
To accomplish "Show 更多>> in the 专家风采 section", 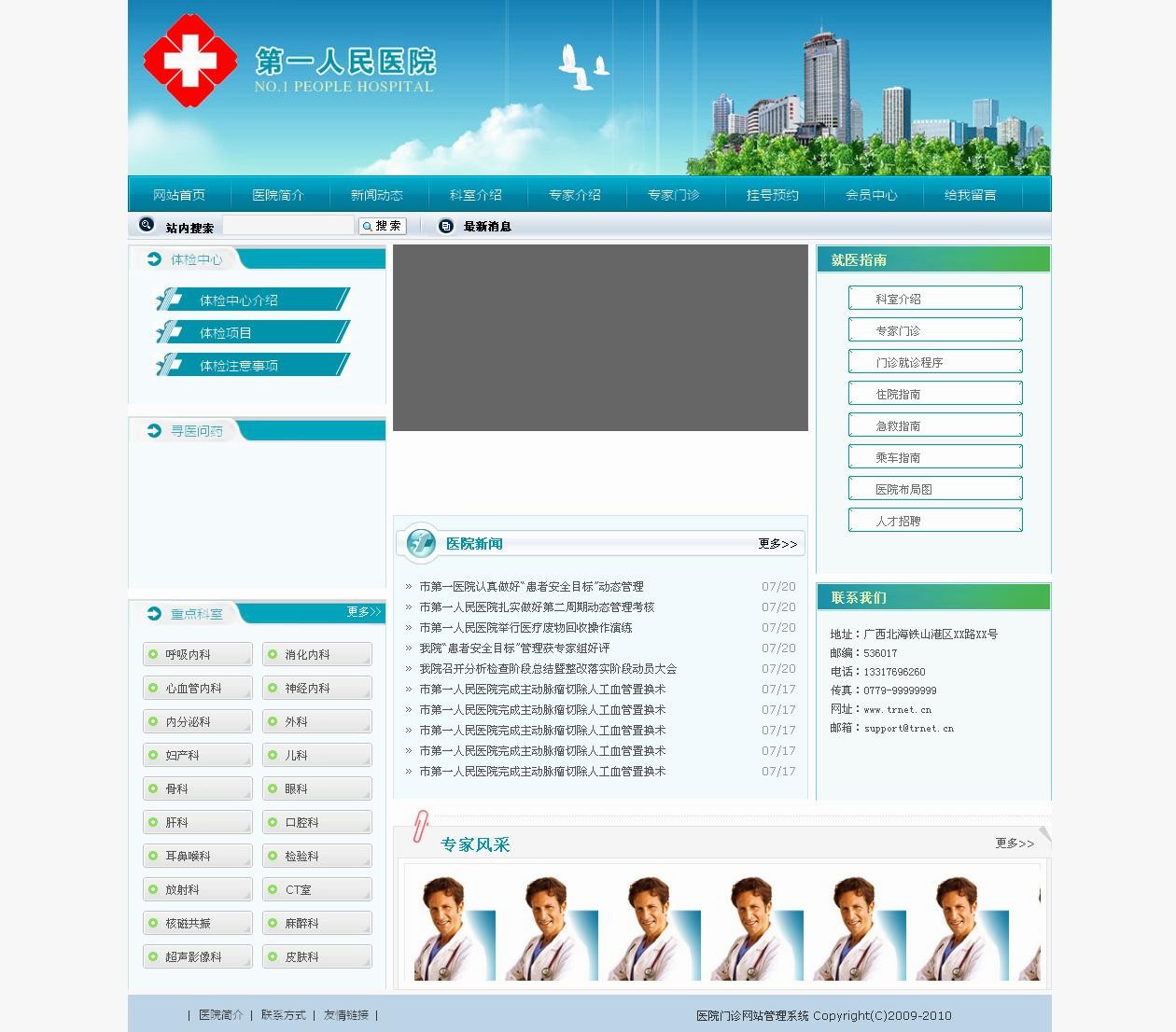I will pyautogui.click(x=1014, y=844).
